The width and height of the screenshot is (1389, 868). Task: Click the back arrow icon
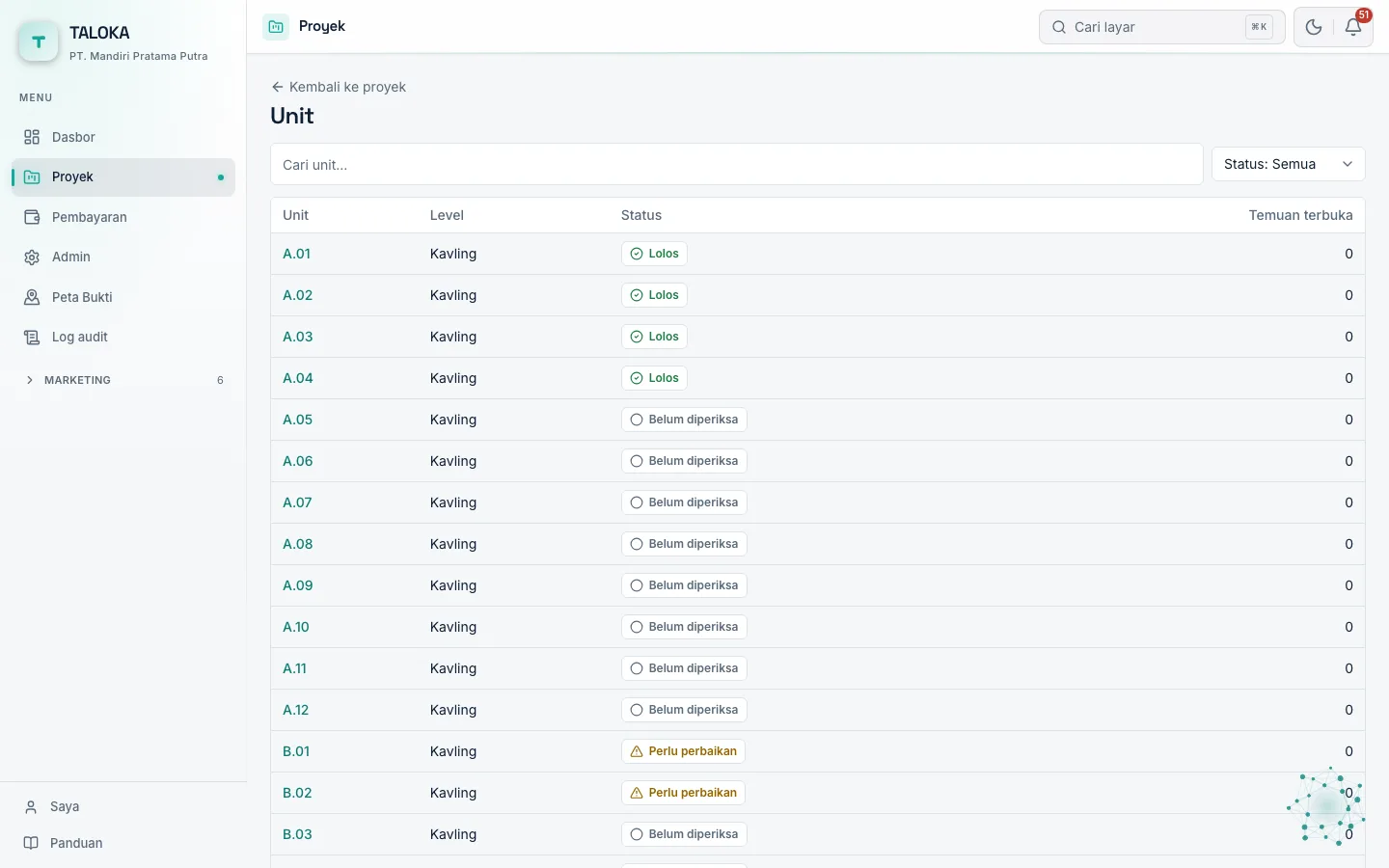(278, 87)
